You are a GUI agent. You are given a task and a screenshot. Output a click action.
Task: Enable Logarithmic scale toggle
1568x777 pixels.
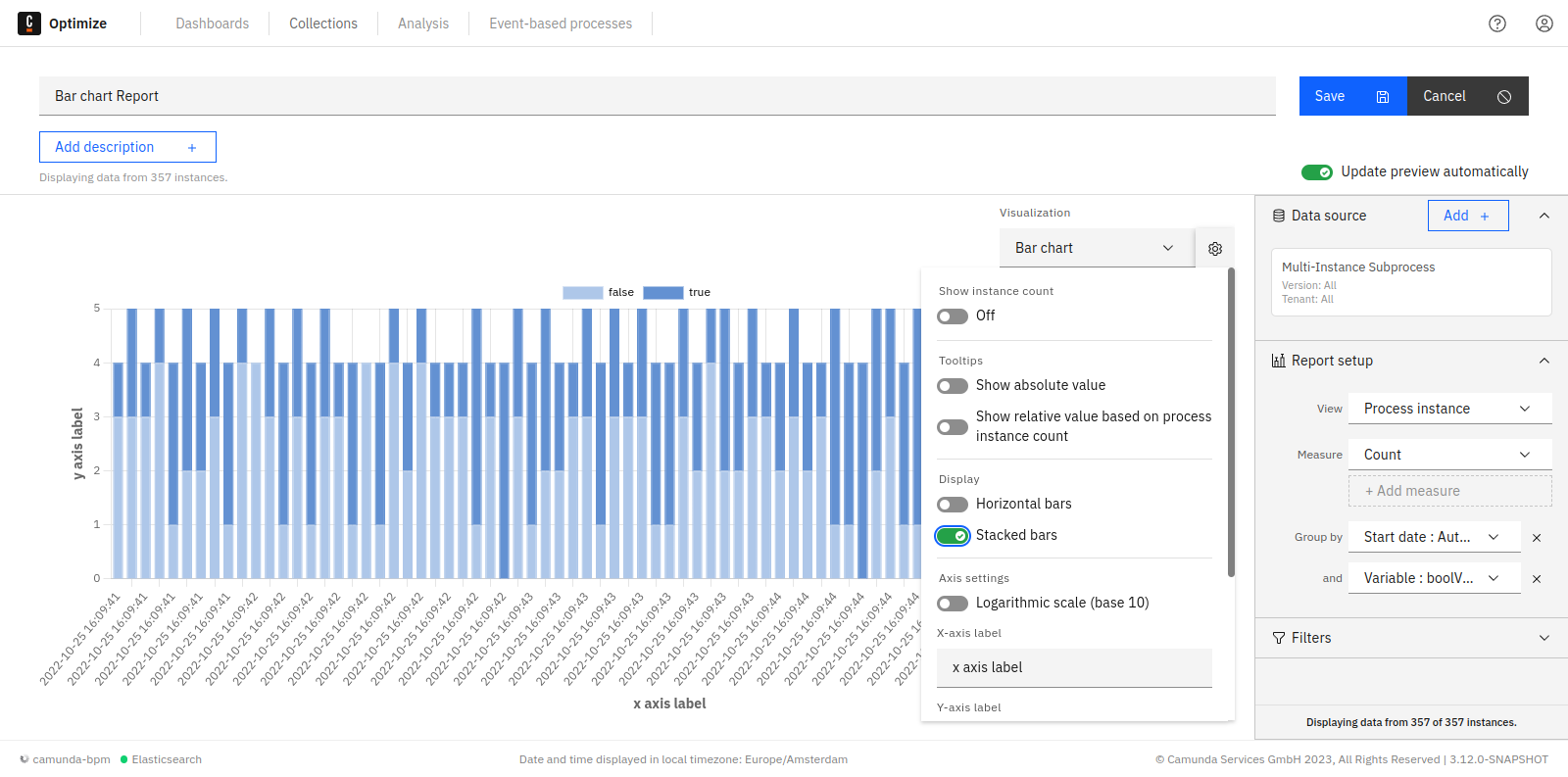click(953, 604)
